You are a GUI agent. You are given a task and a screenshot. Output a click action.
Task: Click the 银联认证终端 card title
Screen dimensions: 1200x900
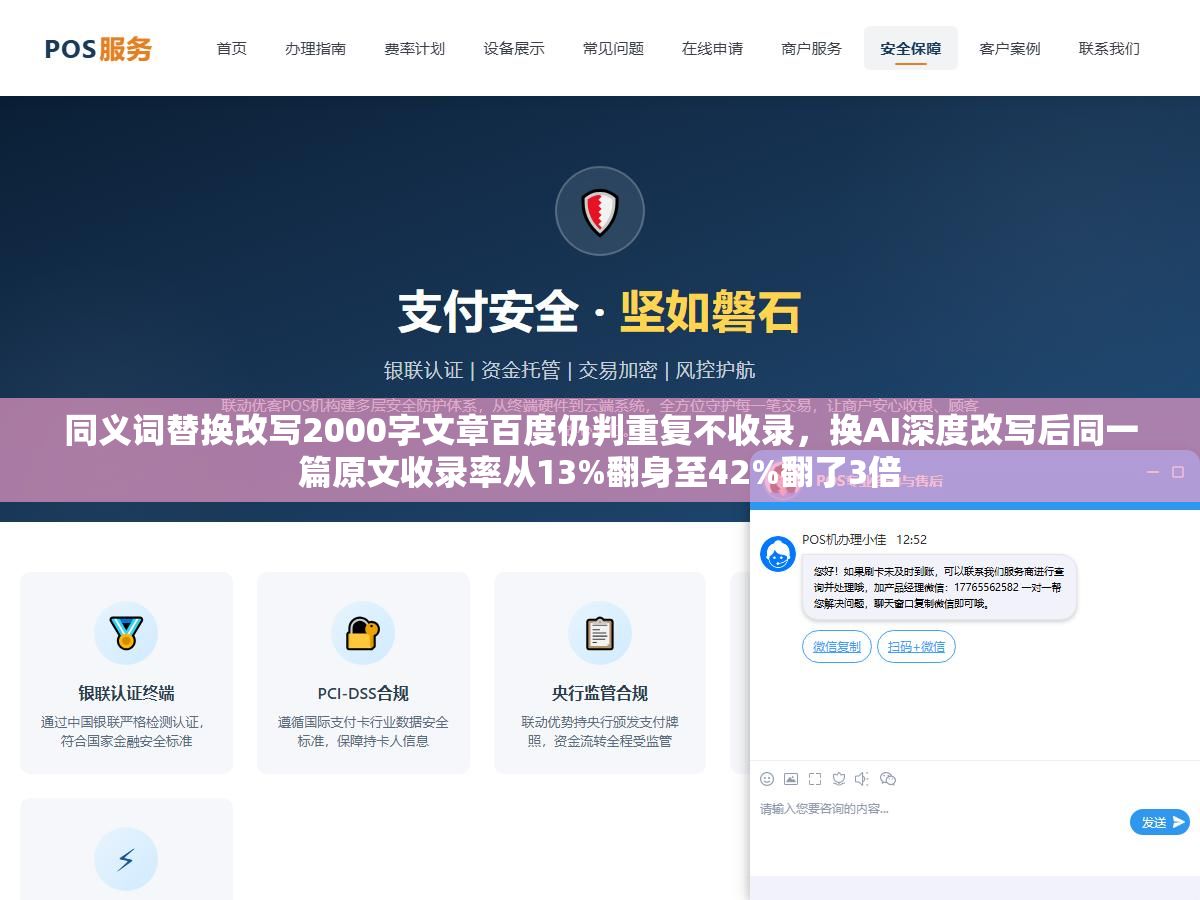point(126,693)
